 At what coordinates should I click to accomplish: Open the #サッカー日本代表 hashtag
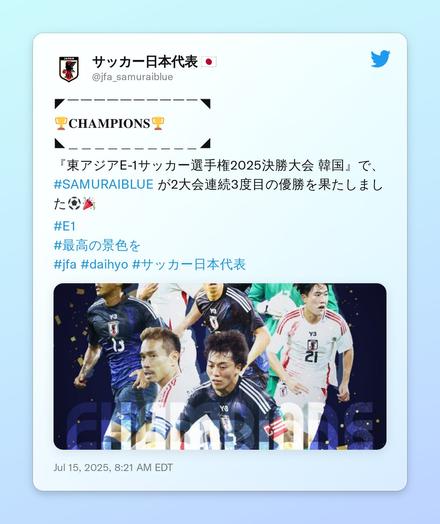click(189, 264)
